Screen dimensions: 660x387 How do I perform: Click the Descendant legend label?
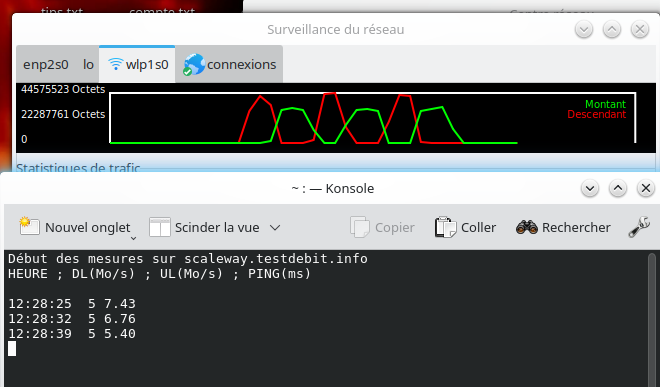pyautogui.click(x=596, y=114)
